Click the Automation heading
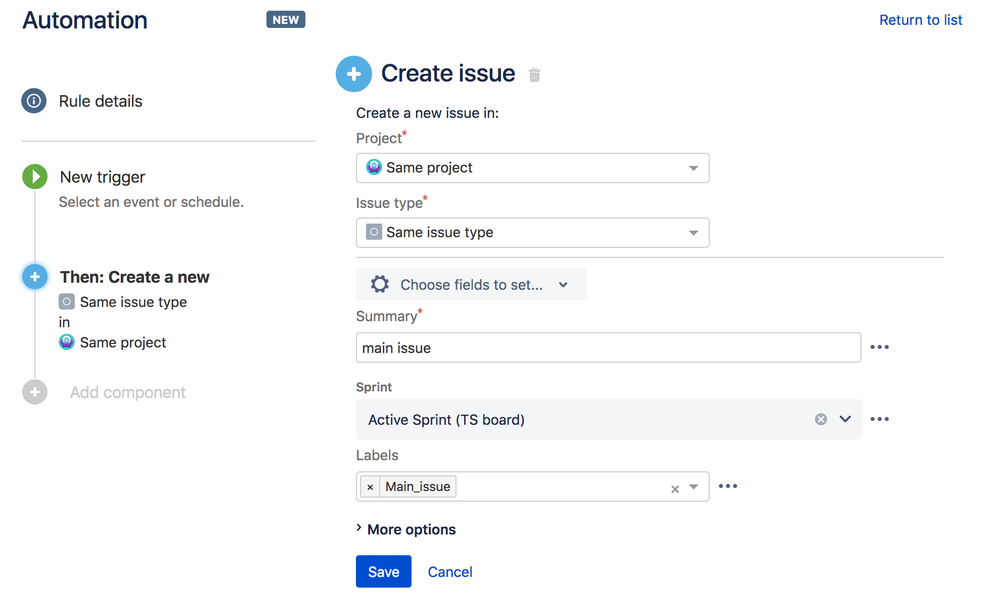Image resolution: width=999 pixels, height=615 pixels. (x=85, y=20)
